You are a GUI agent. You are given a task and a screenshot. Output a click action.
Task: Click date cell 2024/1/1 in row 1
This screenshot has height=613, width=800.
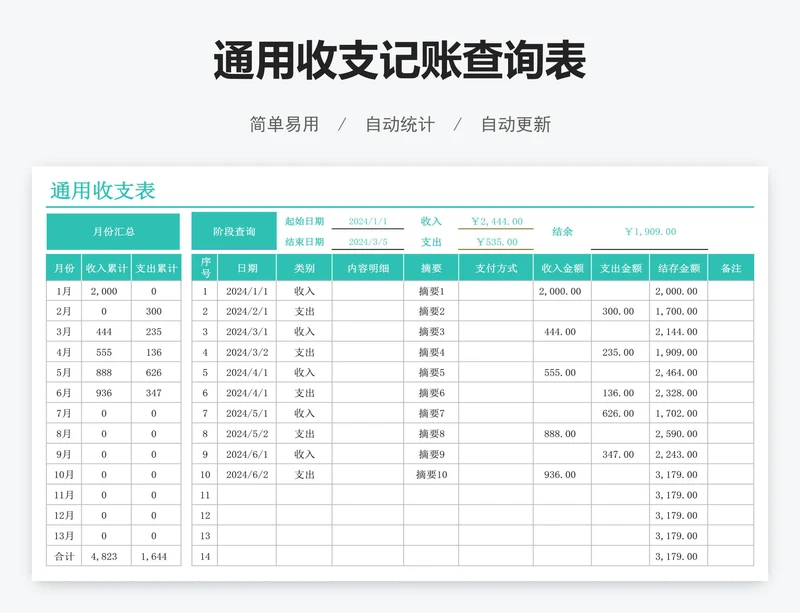pyautogui.click(x=247, y=291)
